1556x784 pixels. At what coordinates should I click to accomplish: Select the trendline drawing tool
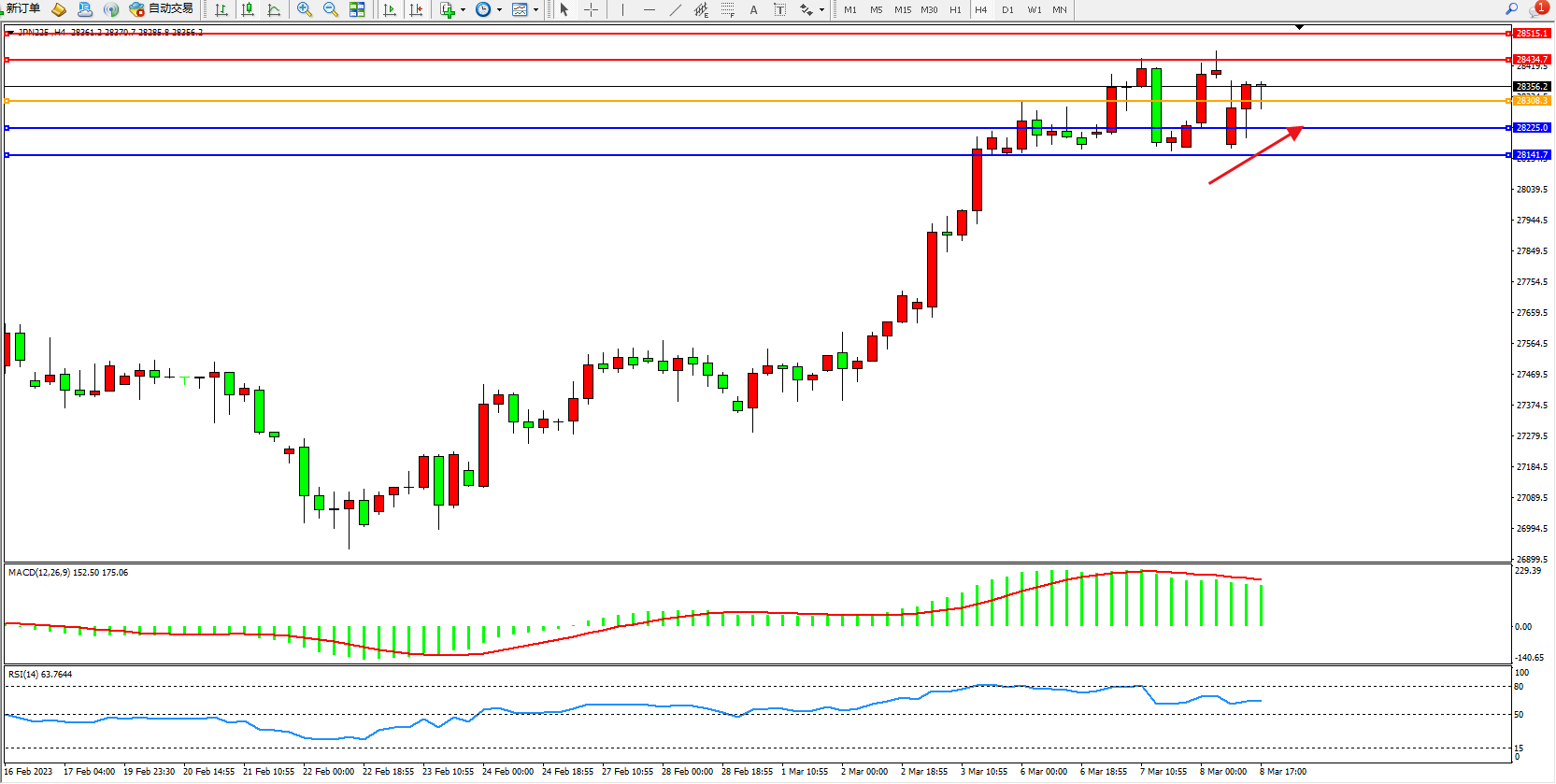(676, 9)
